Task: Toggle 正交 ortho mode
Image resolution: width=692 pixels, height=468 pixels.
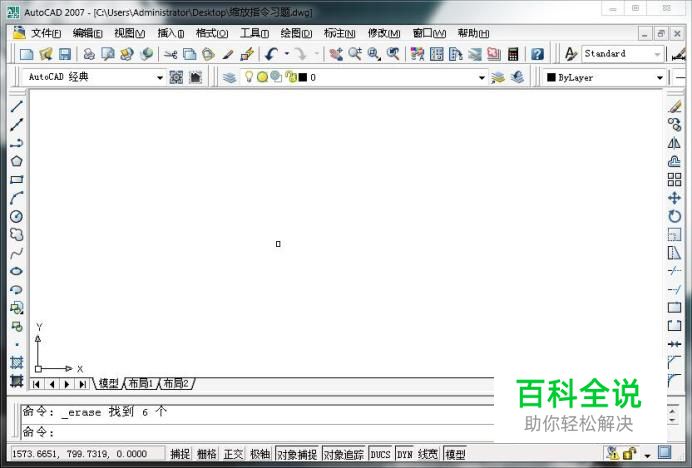Action: tap(233, 454)
